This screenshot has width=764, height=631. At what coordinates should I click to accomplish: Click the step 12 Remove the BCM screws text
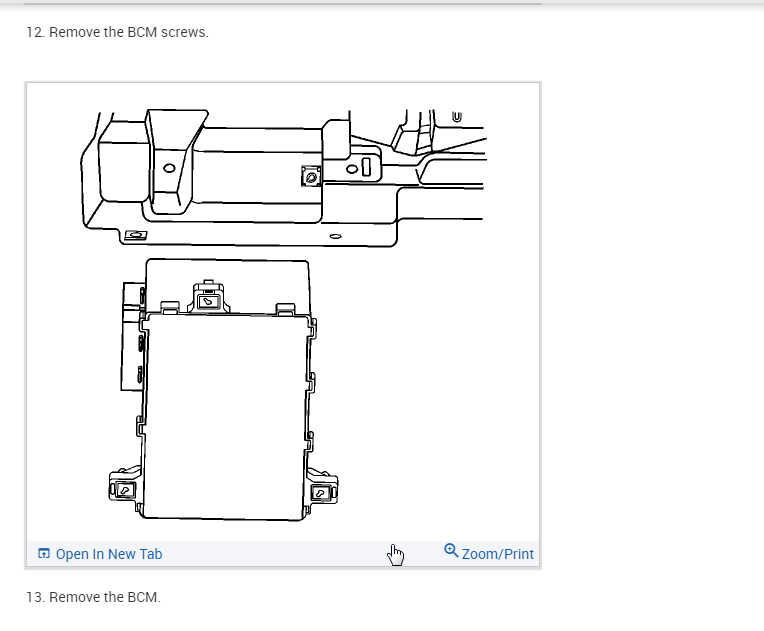pos(117,32)
